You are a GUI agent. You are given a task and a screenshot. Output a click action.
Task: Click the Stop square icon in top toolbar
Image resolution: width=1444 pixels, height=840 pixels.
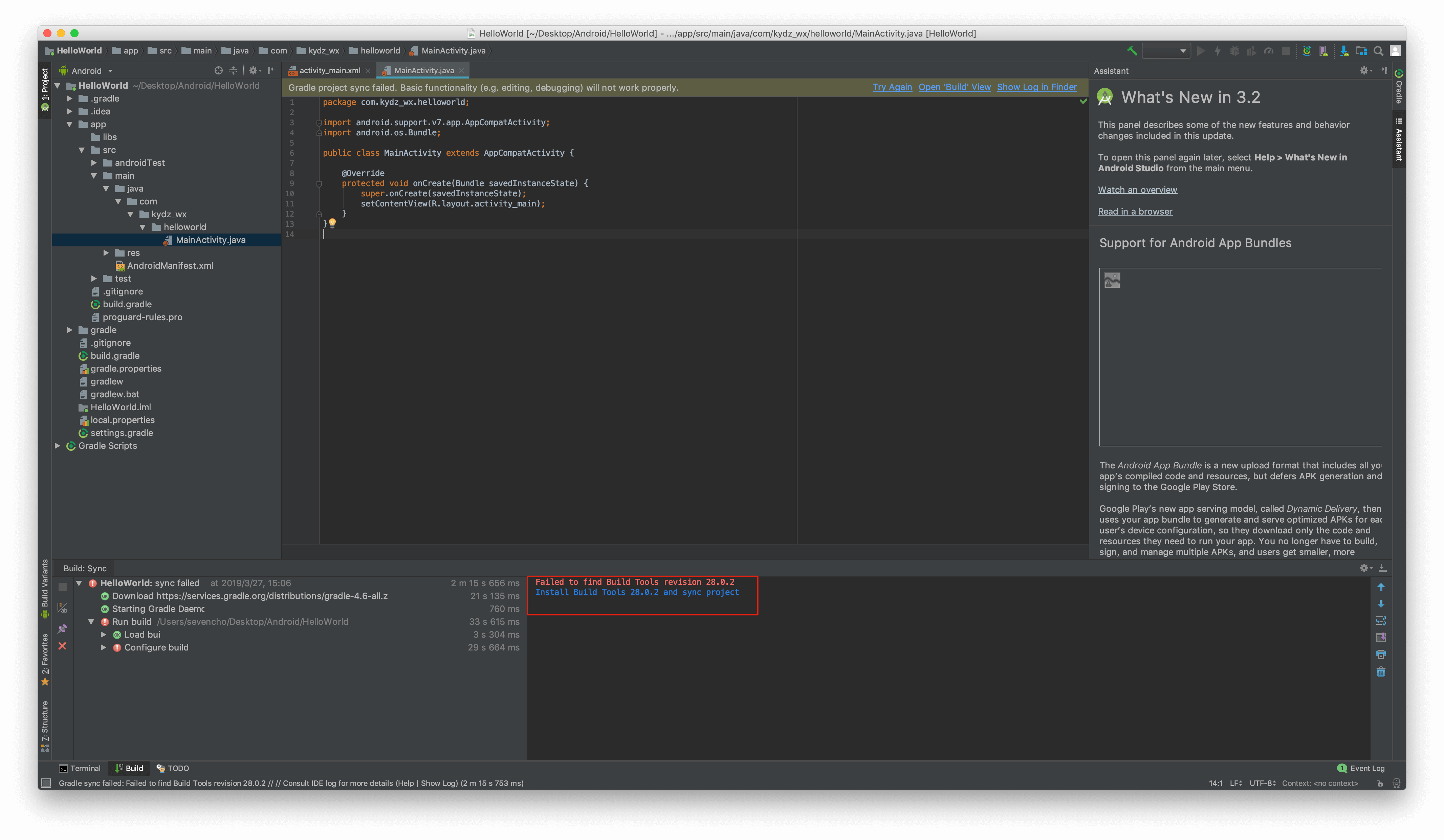tap(1286, 51)
